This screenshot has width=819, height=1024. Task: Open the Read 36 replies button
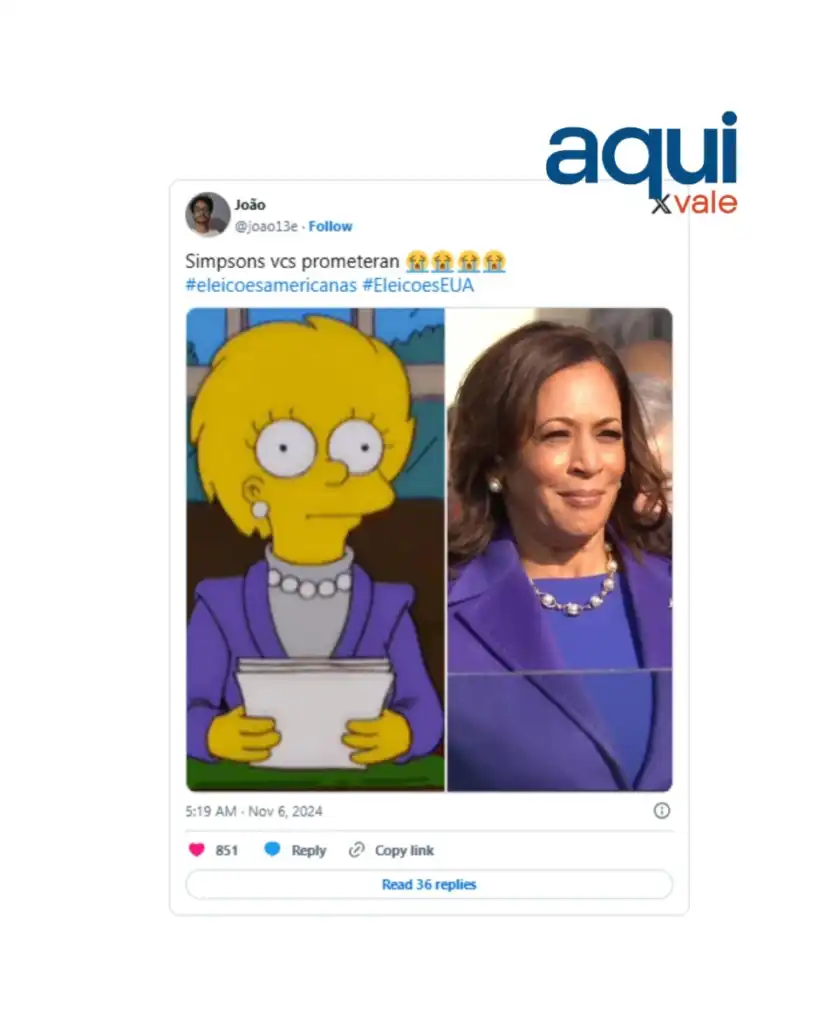coord(429,884)
